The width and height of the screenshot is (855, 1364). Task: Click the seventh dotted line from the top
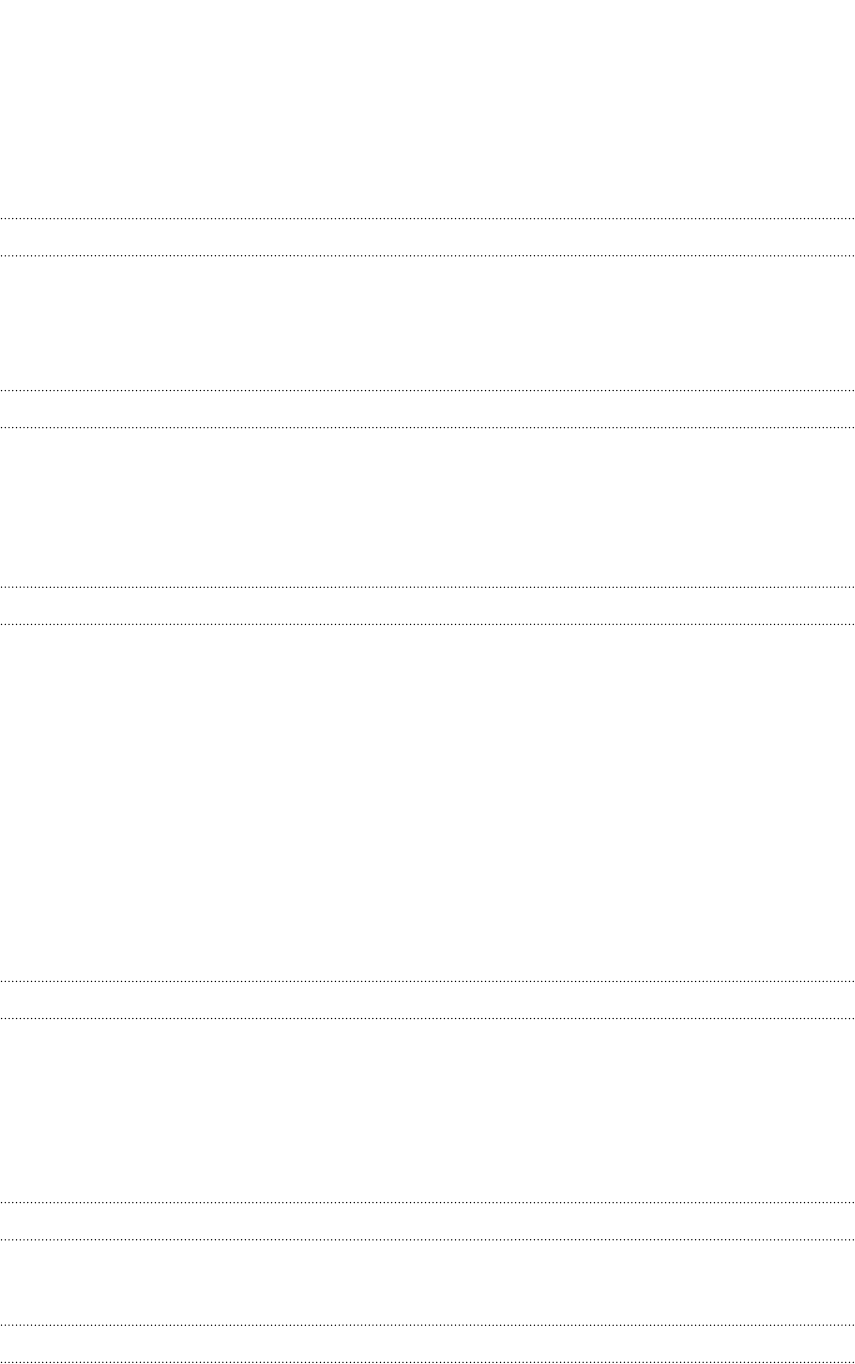click(427, 980)
